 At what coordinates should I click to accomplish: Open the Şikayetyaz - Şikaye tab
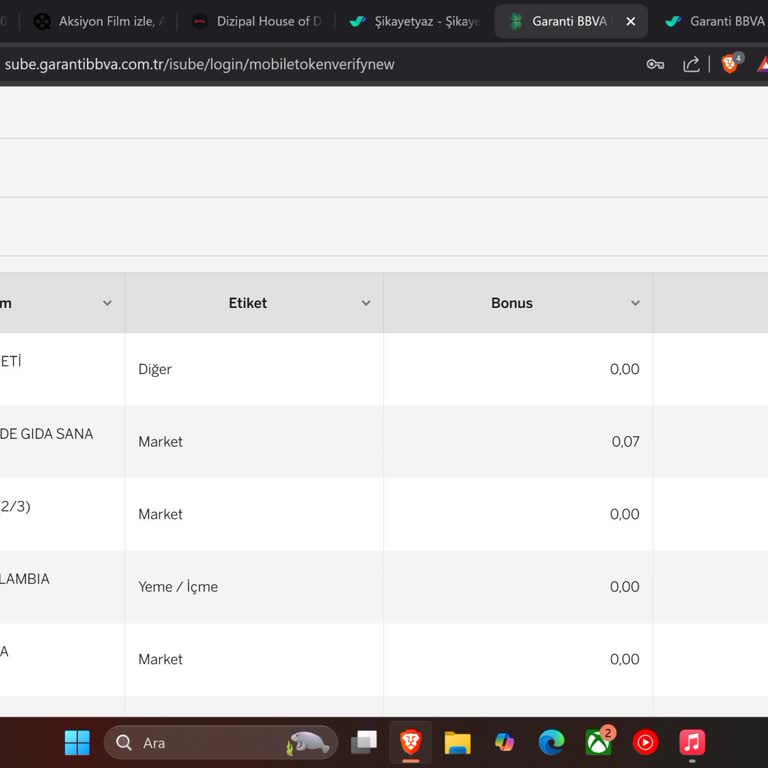(x=414, y=22)
